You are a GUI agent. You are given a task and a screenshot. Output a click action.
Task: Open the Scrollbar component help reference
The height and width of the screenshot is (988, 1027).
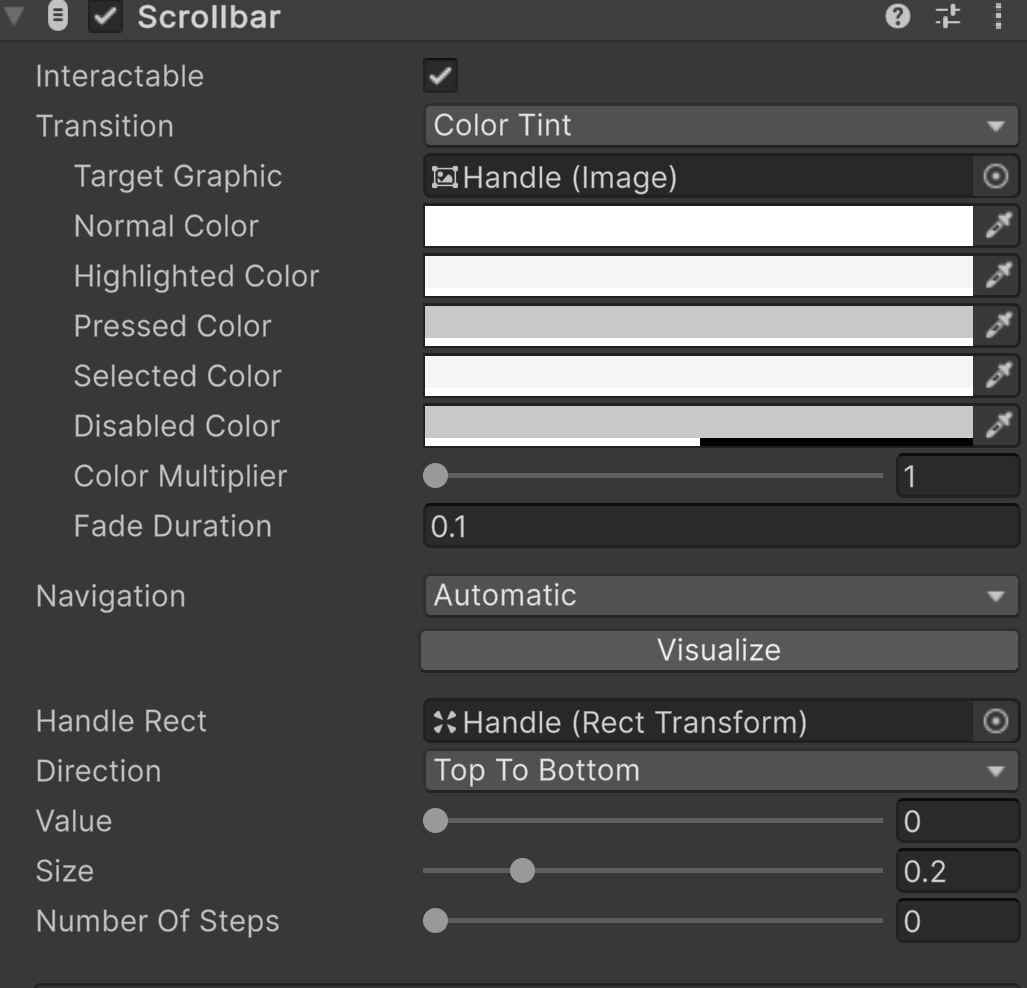[897, 16]
